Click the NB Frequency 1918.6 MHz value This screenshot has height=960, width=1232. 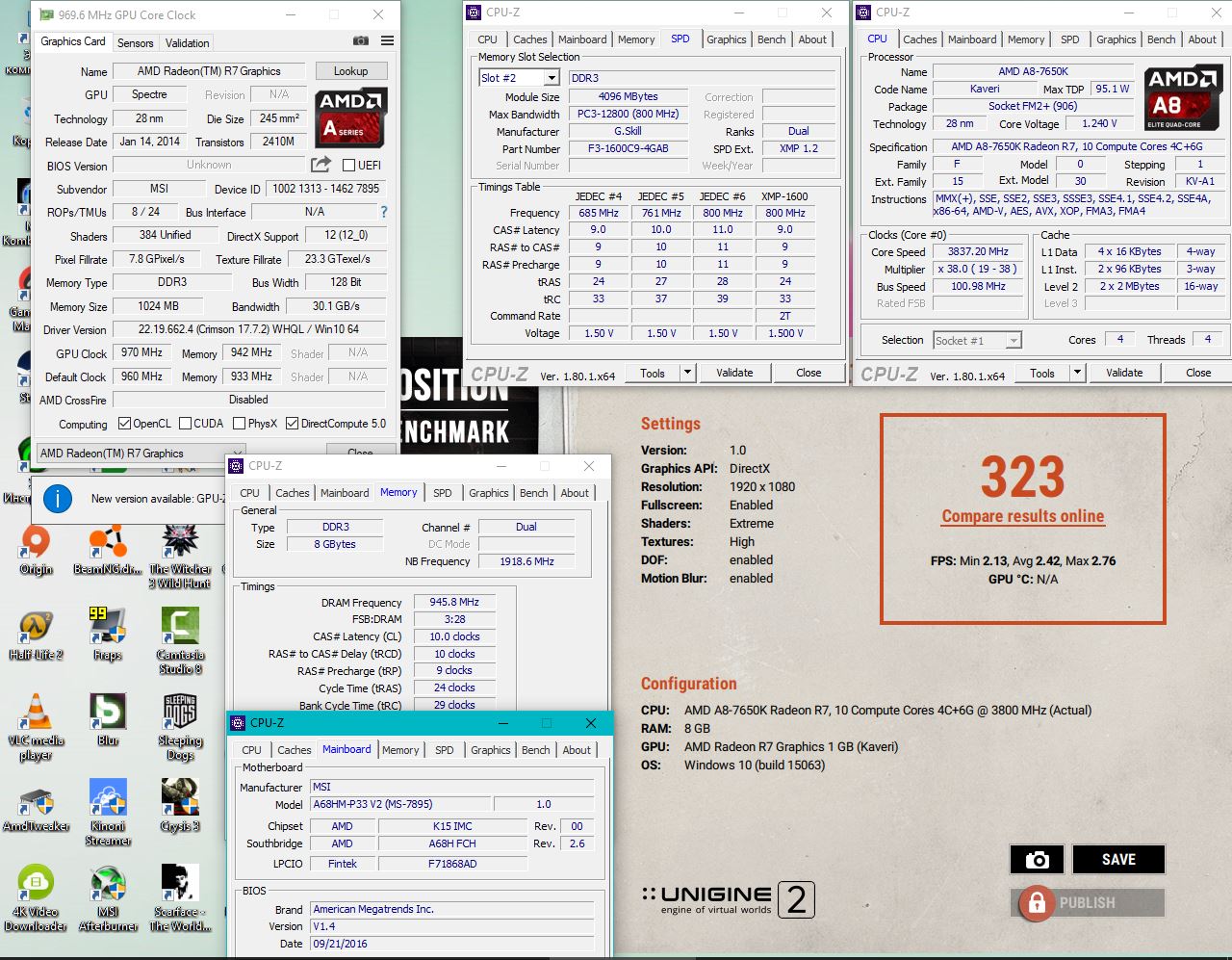coord(526,561)
